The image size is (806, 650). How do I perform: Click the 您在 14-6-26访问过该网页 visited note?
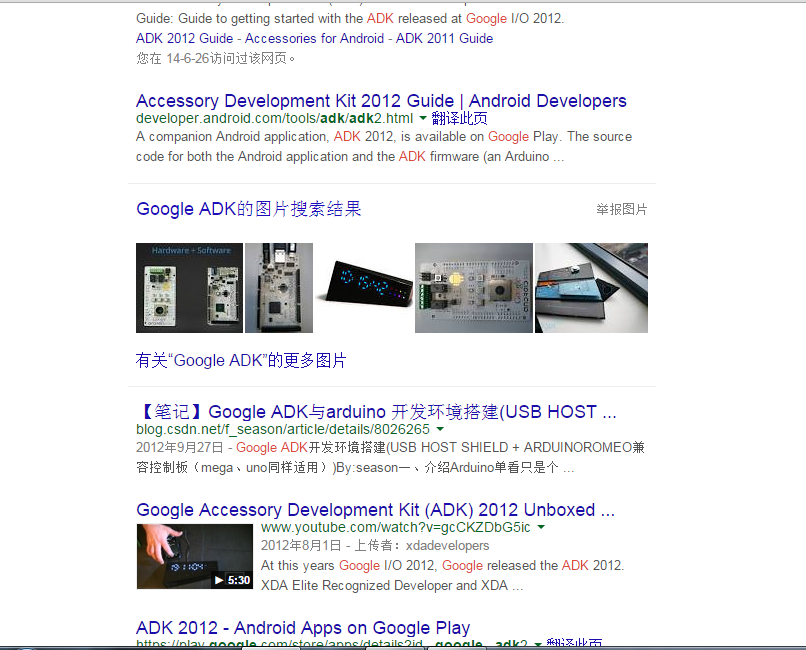216,59
